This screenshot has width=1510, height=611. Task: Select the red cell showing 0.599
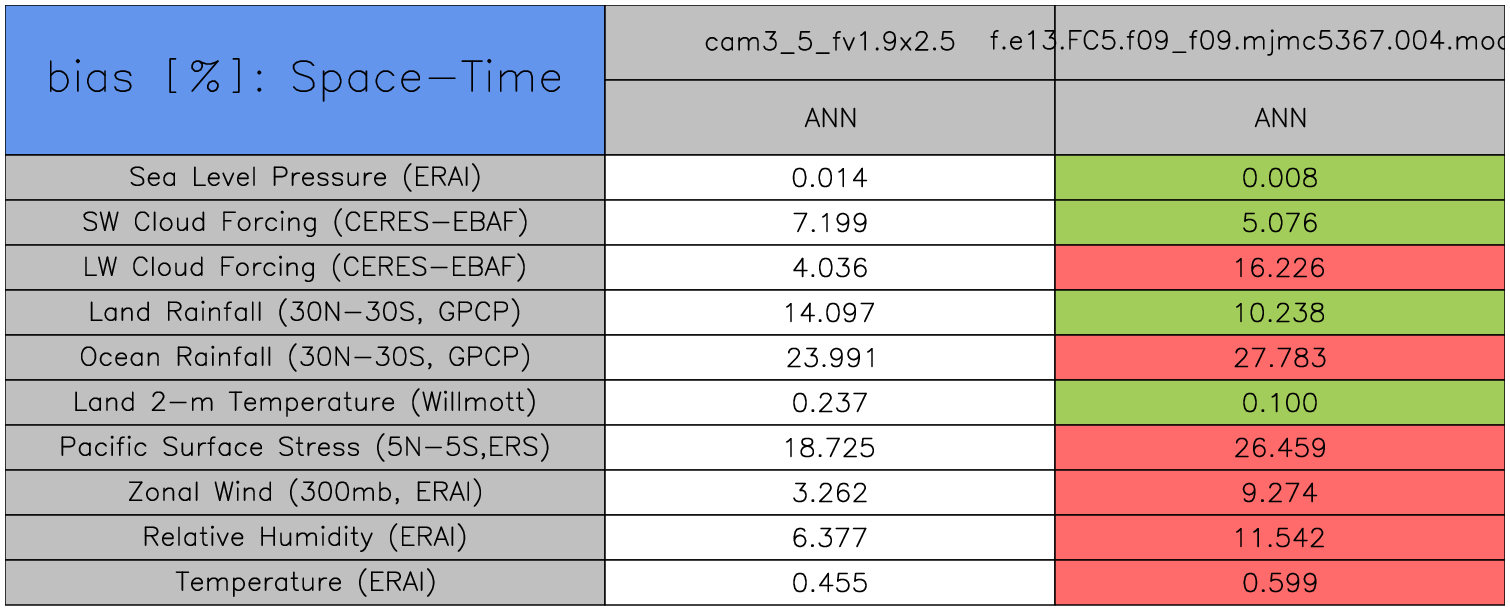1280,582
